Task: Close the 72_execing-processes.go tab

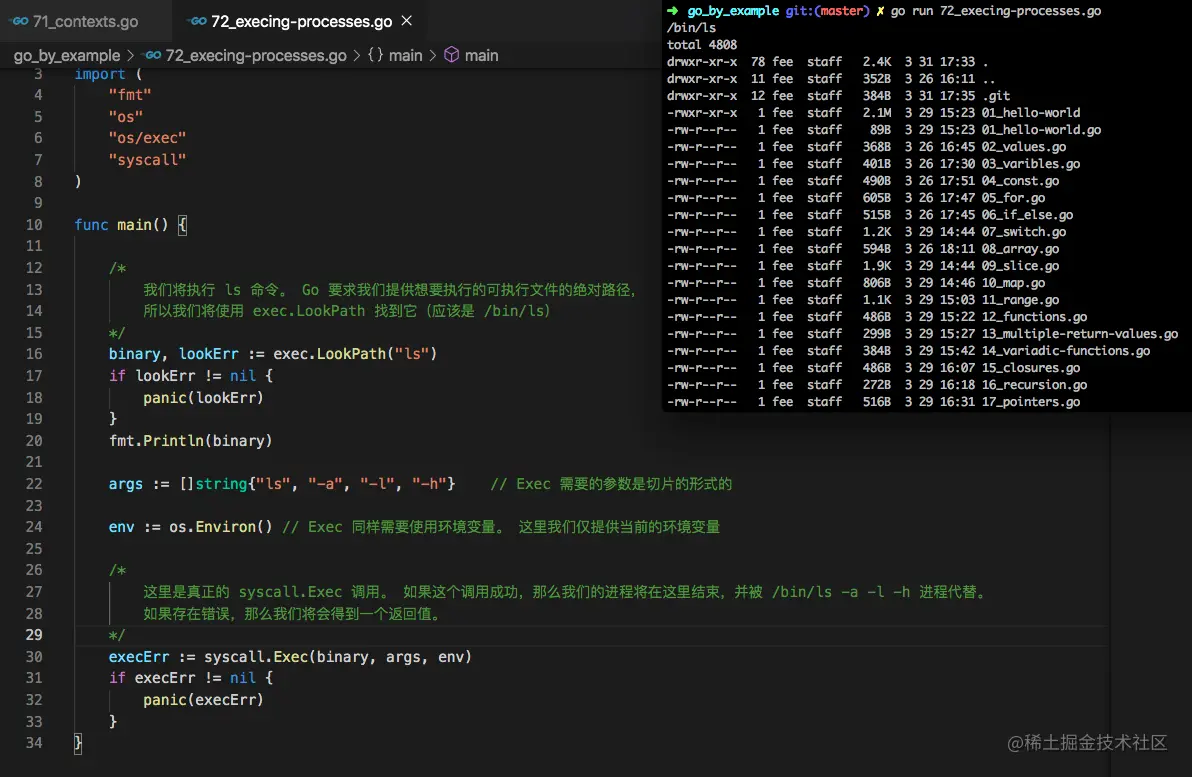Action: [x=407, y=21]
